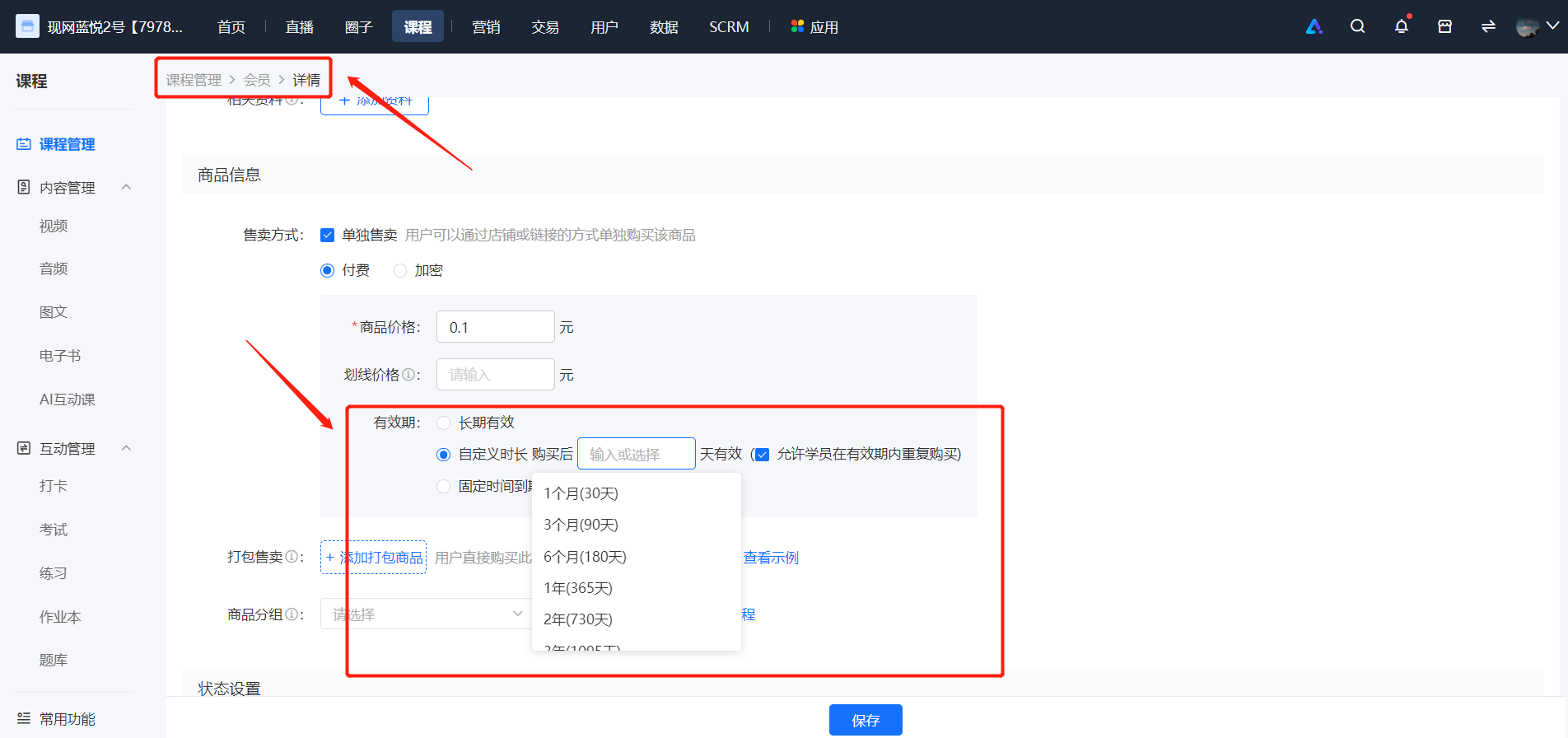Open the 直播 top menu
This screenshot has height=738, width=1568.
(300, 27)
